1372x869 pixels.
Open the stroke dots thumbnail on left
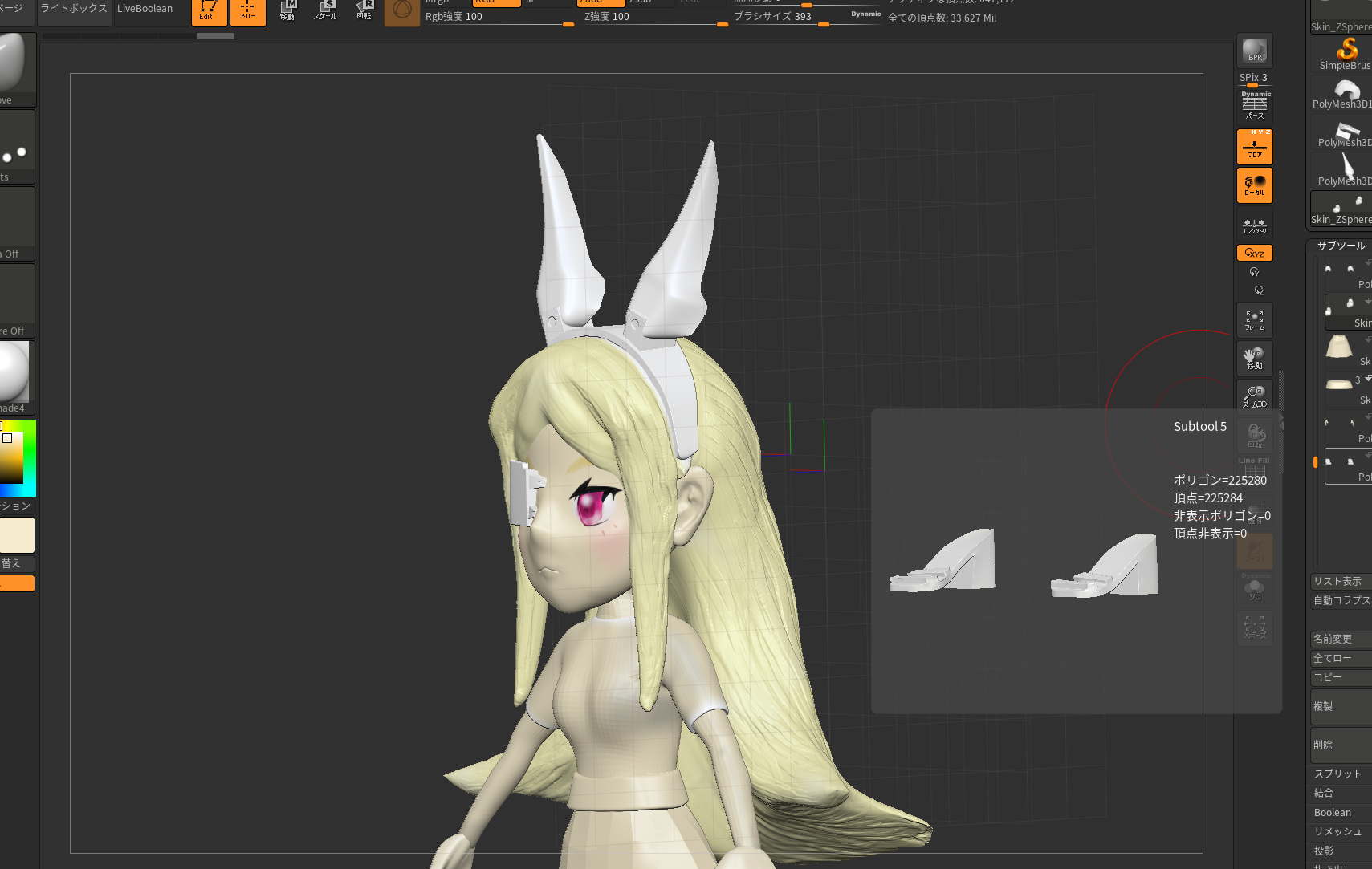17,146
